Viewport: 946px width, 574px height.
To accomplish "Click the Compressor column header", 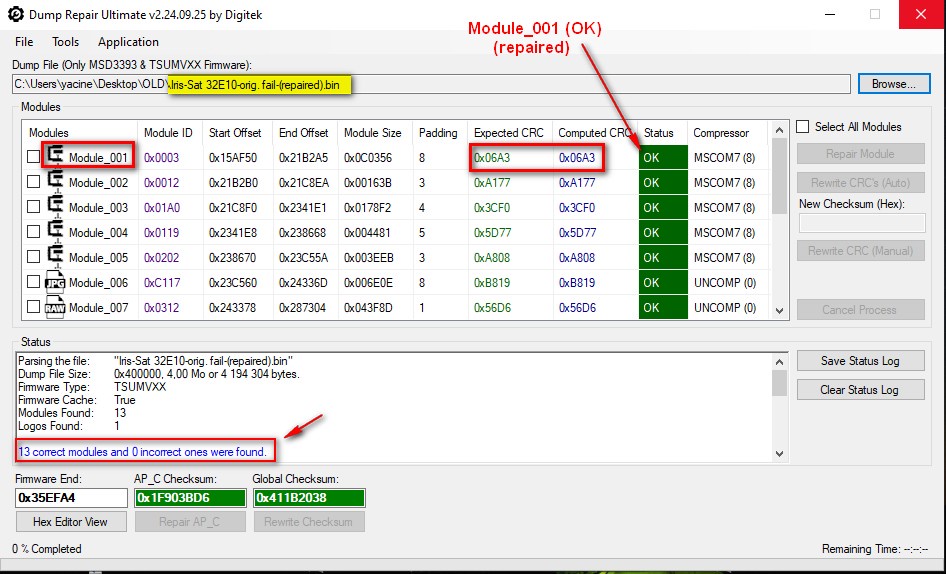I will pos(728,133).
